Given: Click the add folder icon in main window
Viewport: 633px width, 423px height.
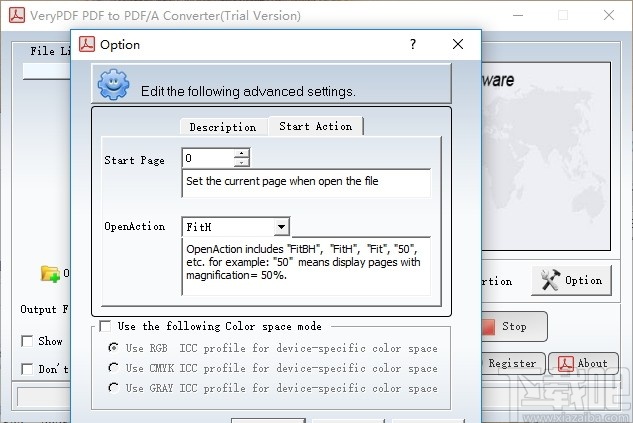Looking at the screenshot, I should tap(50, 274).
